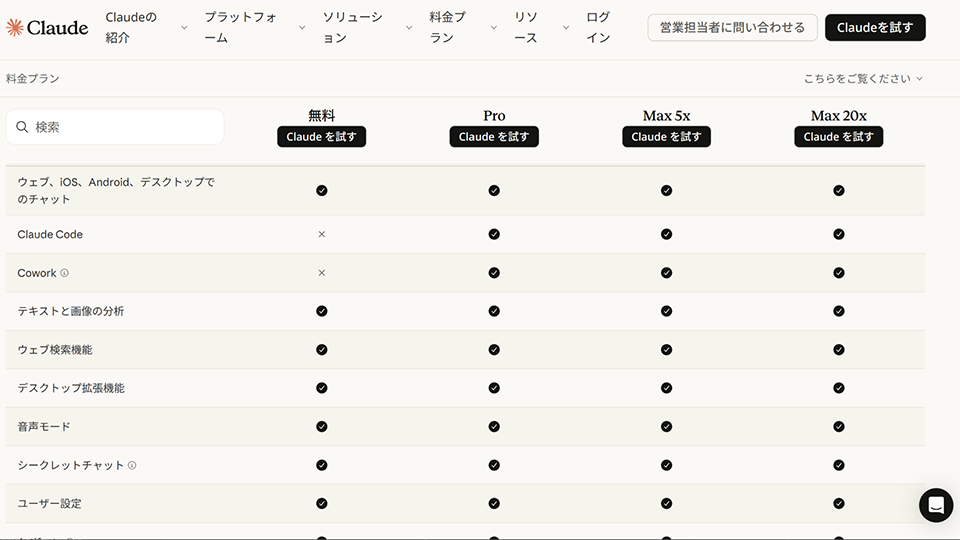Click Claude Code checkmark in Pro column

[494, 234]
